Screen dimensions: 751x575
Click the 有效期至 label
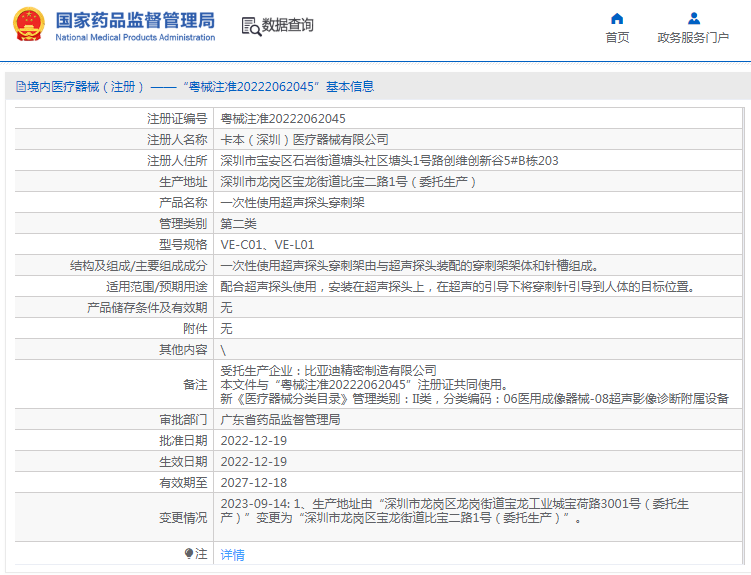coord(183,483)
